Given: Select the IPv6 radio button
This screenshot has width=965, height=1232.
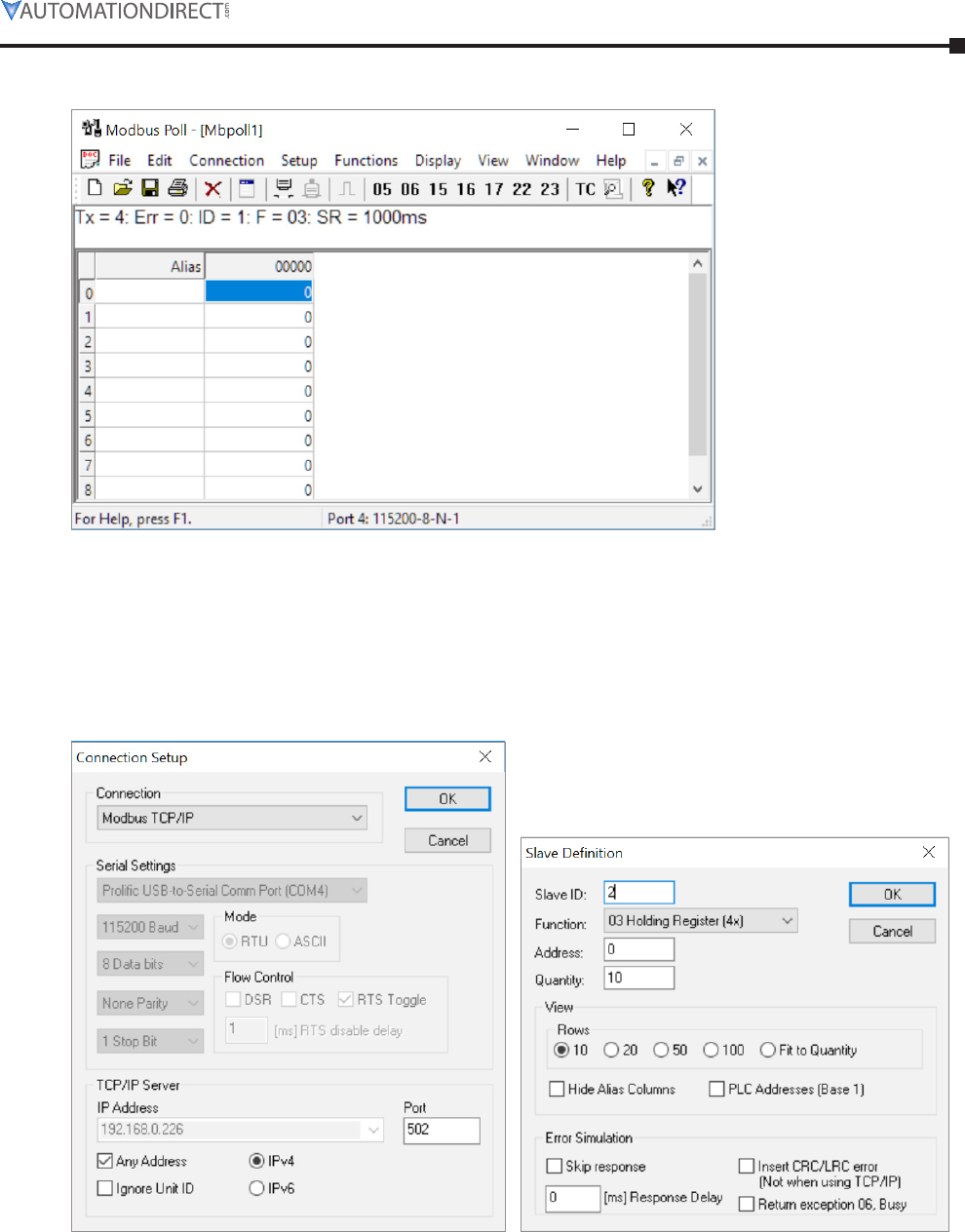Looking at the screenshot, I should pyautogui.click(x=256, y=1188).
